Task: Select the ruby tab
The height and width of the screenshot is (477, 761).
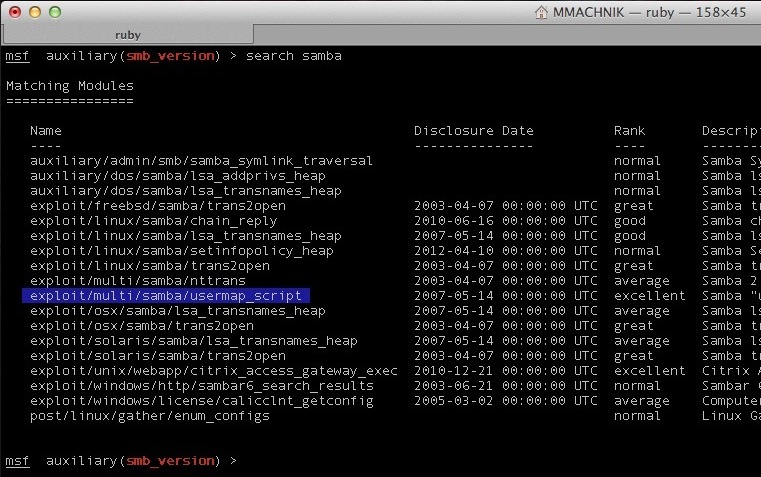Action: click(x=128, y=34)
